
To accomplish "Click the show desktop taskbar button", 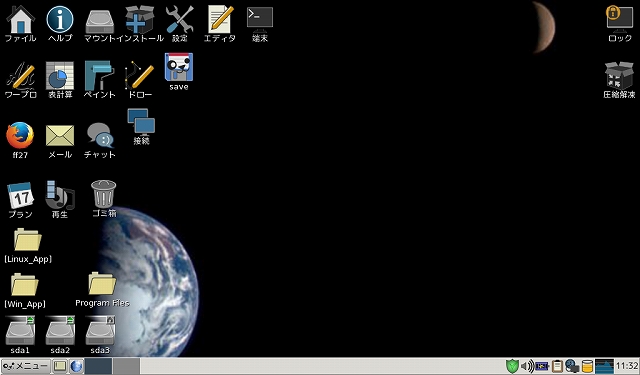I will tap(60, 366).
